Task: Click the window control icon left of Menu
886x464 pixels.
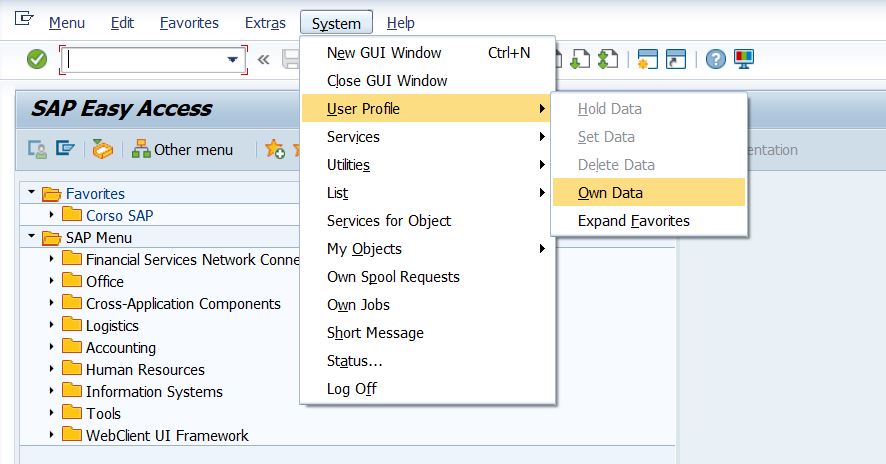Action: pyautogui.click(x=24, y=19)
